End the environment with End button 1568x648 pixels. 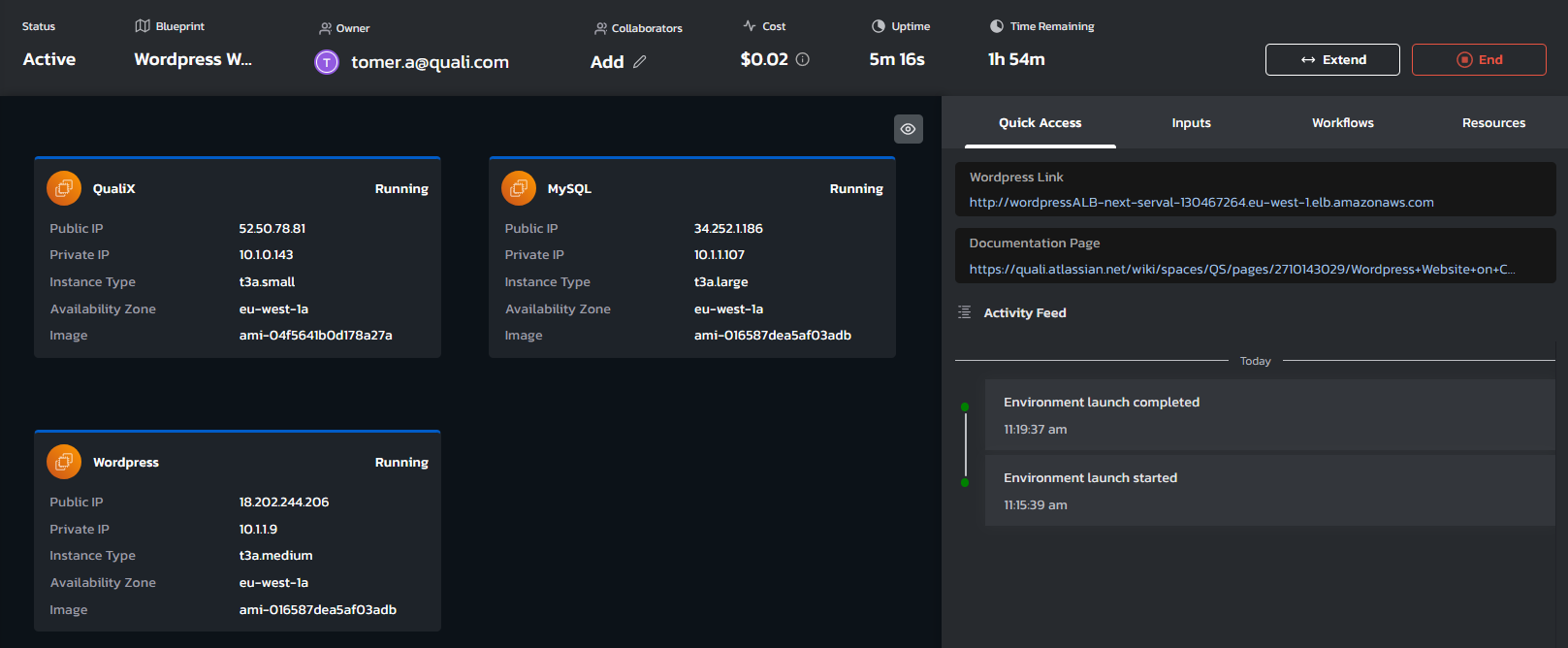1479,59
